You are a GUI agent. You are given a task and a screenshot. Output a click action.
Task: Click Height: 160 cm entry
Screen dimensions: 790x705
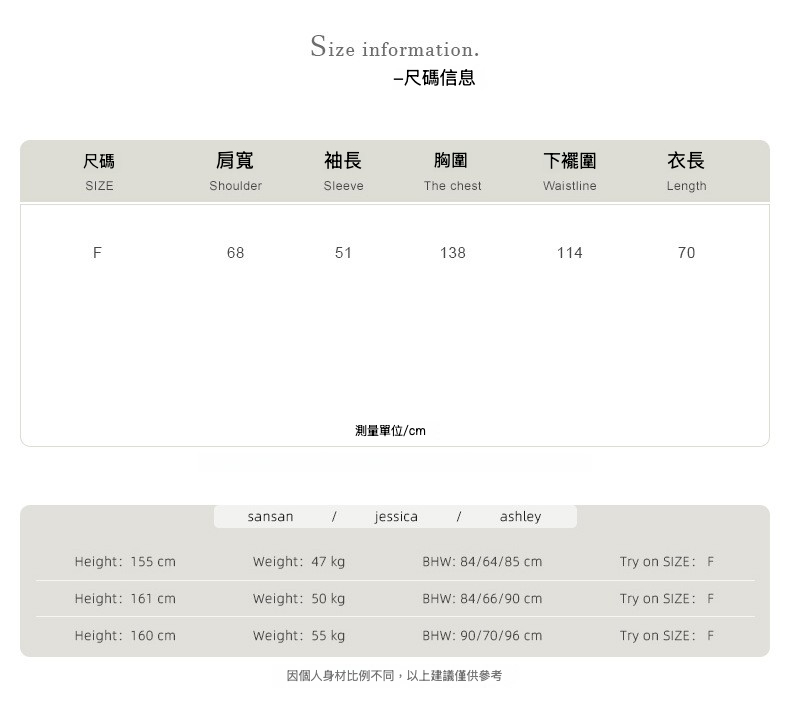[125, 635]
